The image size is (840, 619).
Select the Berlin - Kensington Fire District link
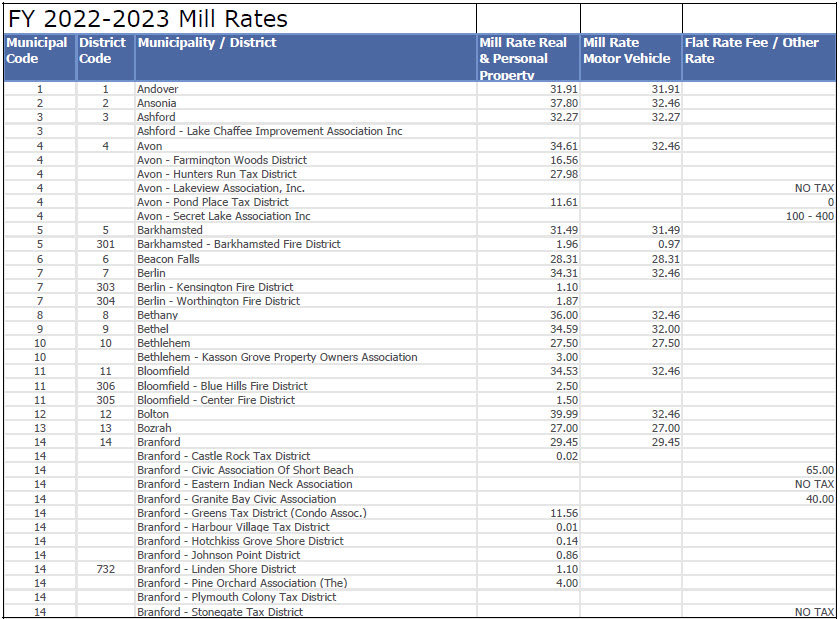click(222, 286)
